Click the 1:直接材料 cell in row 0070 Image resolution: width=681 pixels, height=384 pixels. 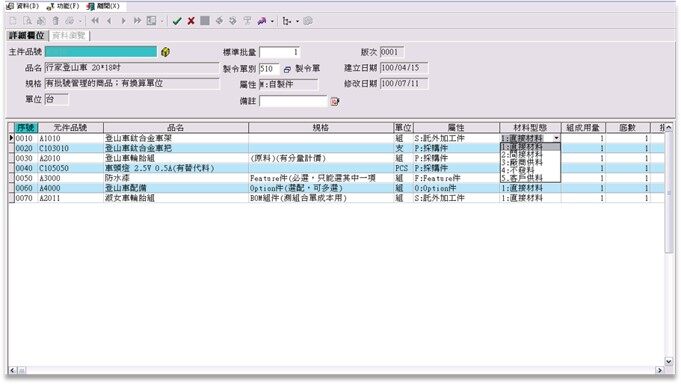pyautogui.click(x=530, y=198)
